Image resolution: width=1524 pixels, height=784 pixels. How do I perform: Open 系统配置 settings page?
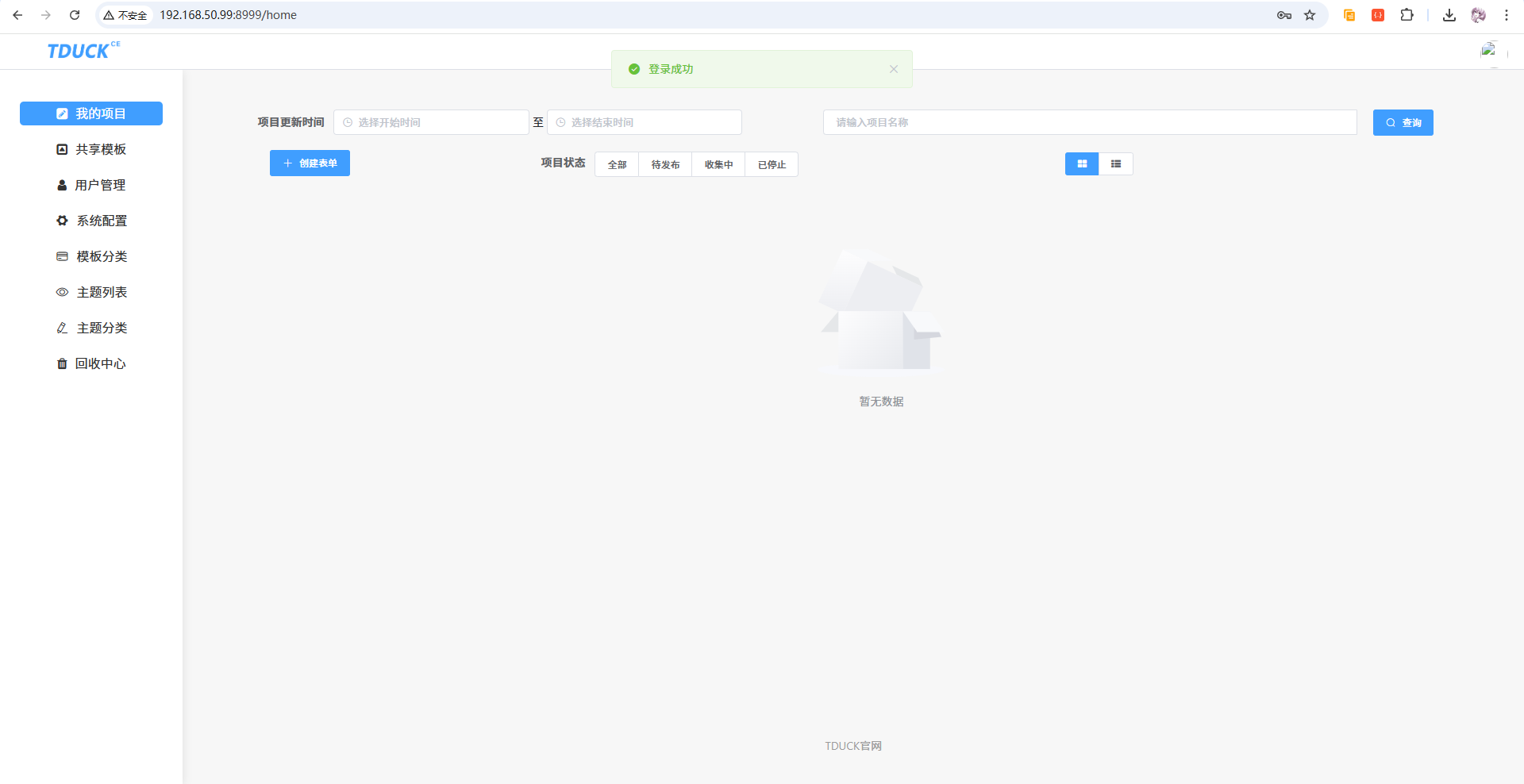pos(91,221)
